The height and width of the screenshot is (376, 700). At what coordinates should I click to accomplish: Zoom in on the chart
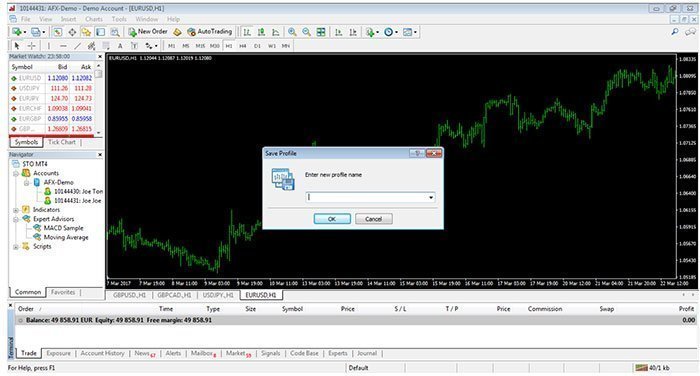[x=292, y=32]
